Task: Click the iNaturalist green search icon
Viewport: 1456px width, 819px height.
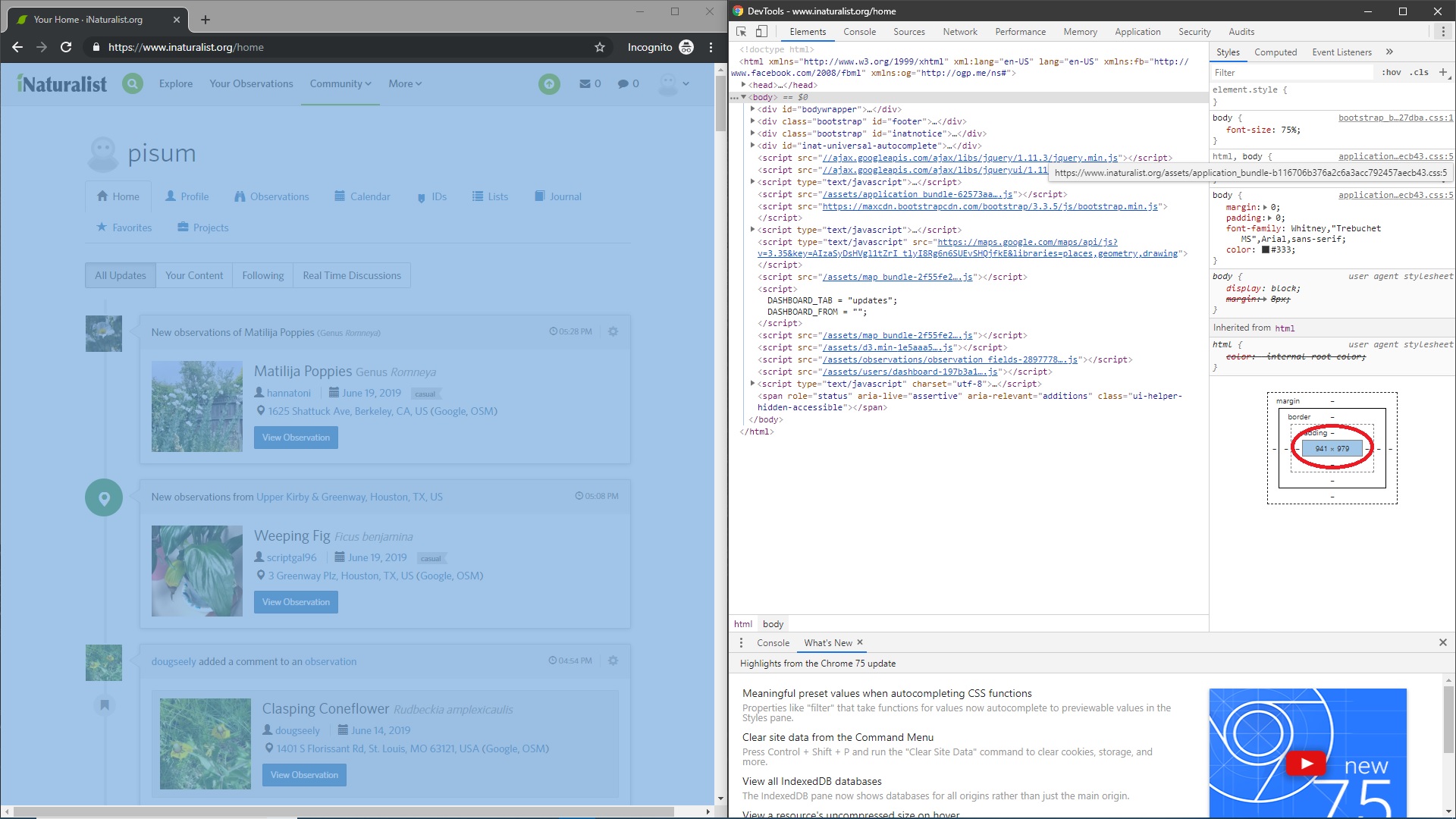Action: [133, 83]
